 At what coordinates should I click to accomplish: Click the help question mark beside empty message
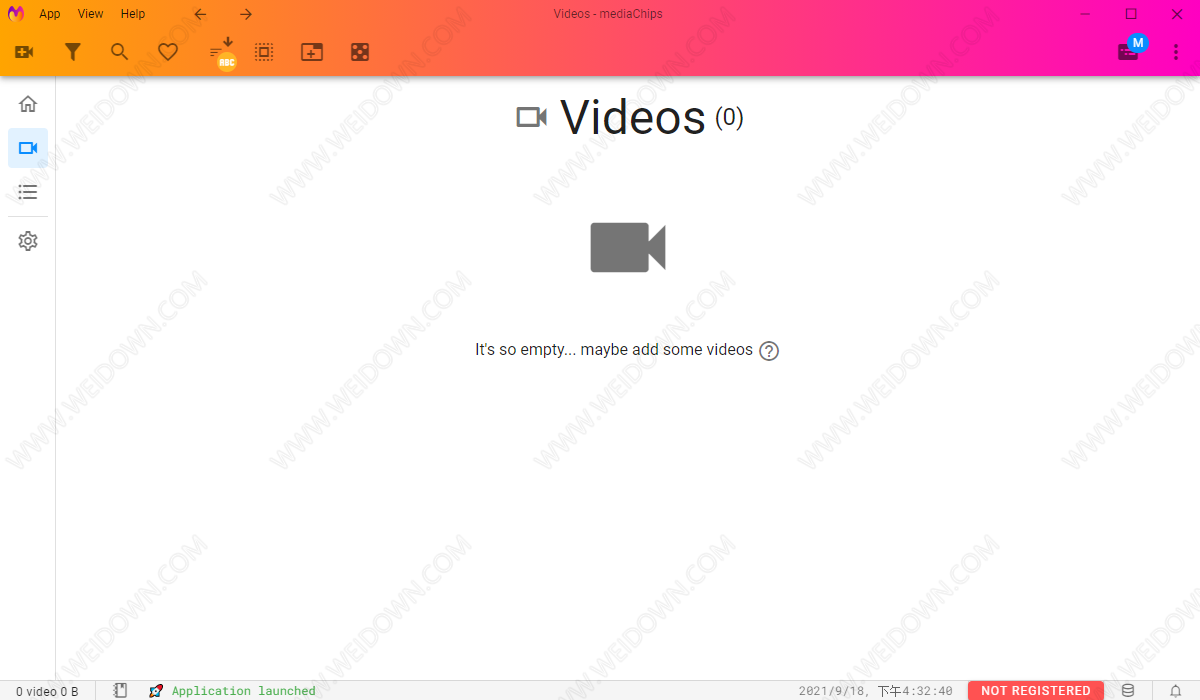[769, 351]
